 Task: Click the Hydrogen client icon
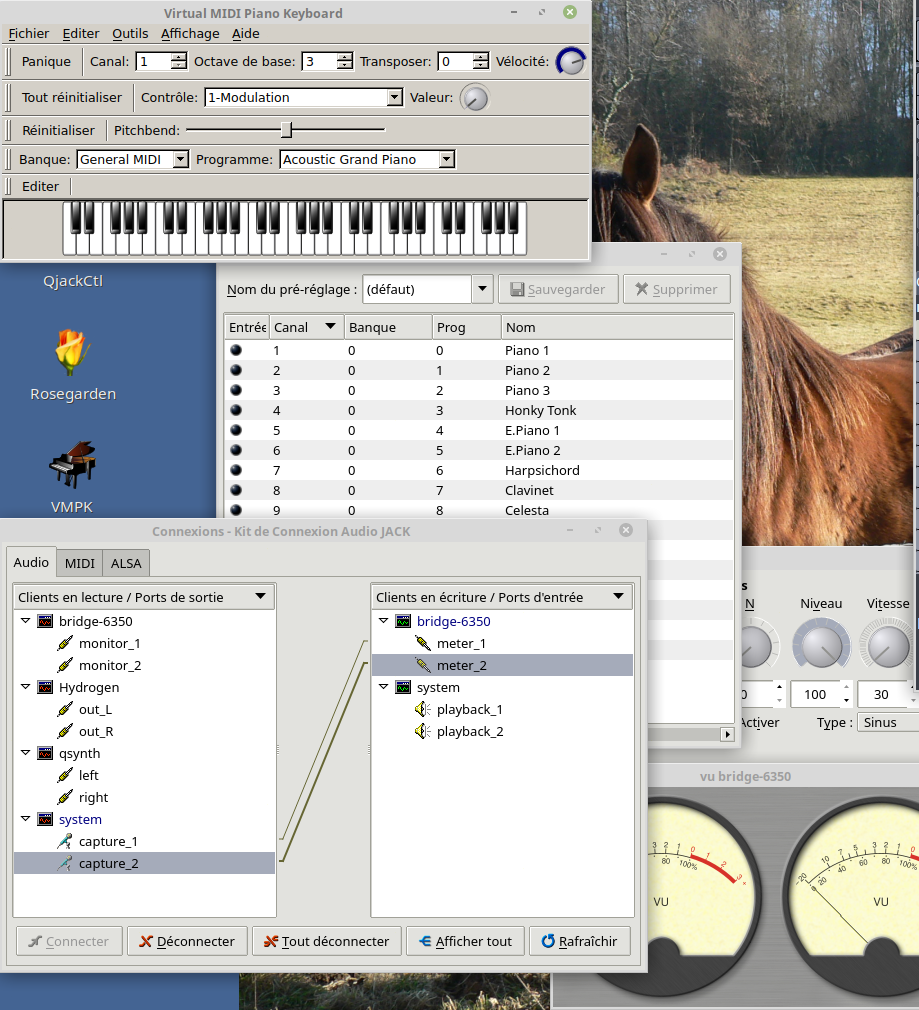pos(45,687)
